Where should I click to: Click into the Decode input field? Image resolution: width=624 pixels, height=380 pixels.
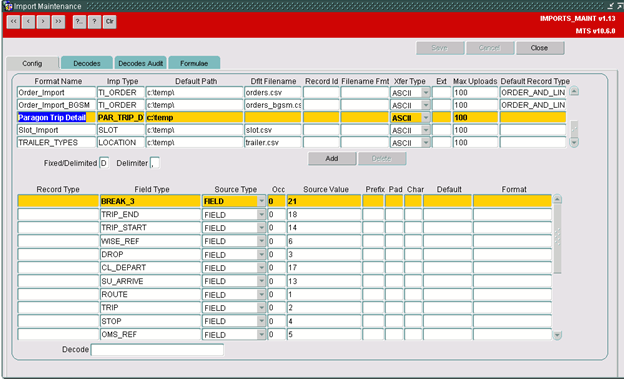pos(157,350)
